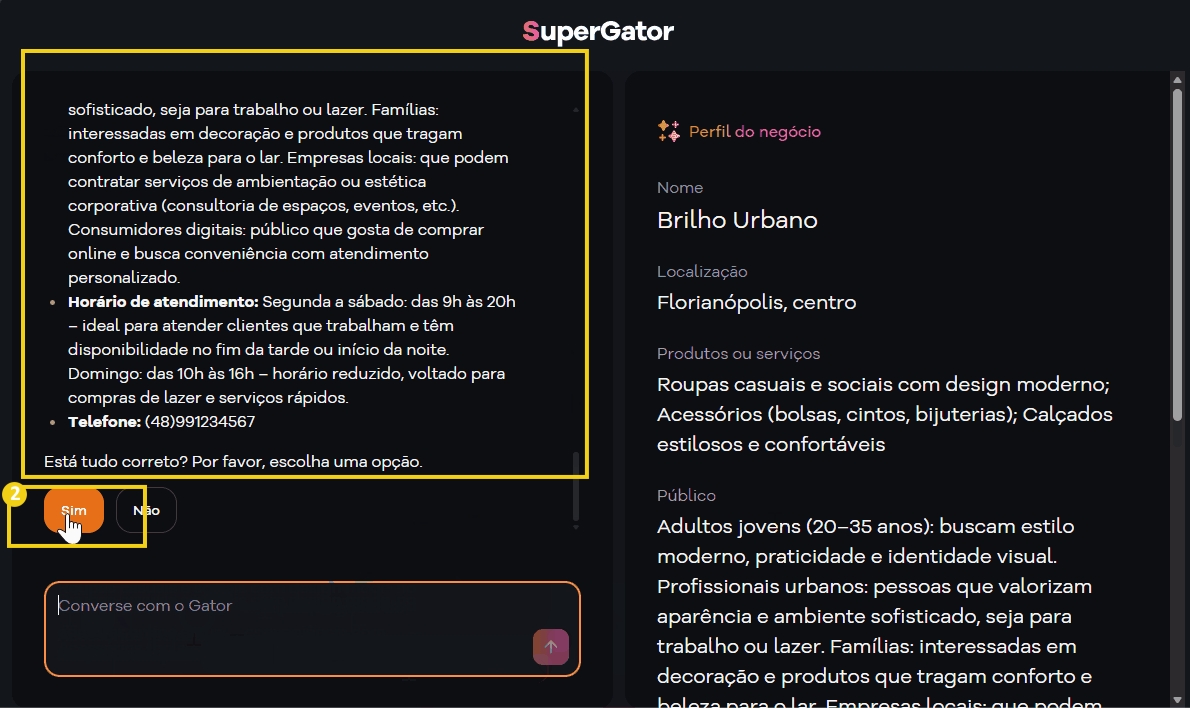Click the cursor-highlighted Sim option
The height and width of the screenshot is (708, 1190).
tap(72, 510)
